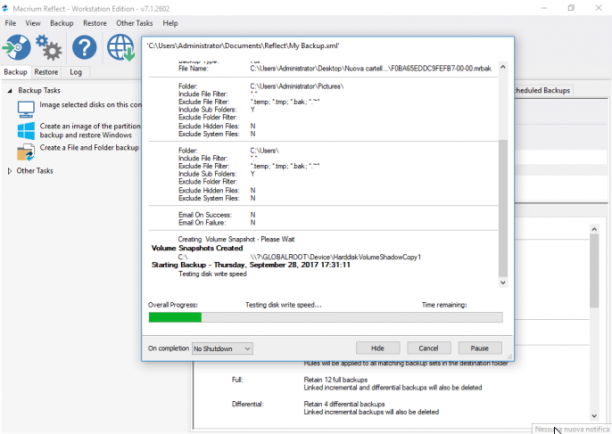This screenshot has height=434, width=612.
Task: Open the File menu
Action: [10, 23]
